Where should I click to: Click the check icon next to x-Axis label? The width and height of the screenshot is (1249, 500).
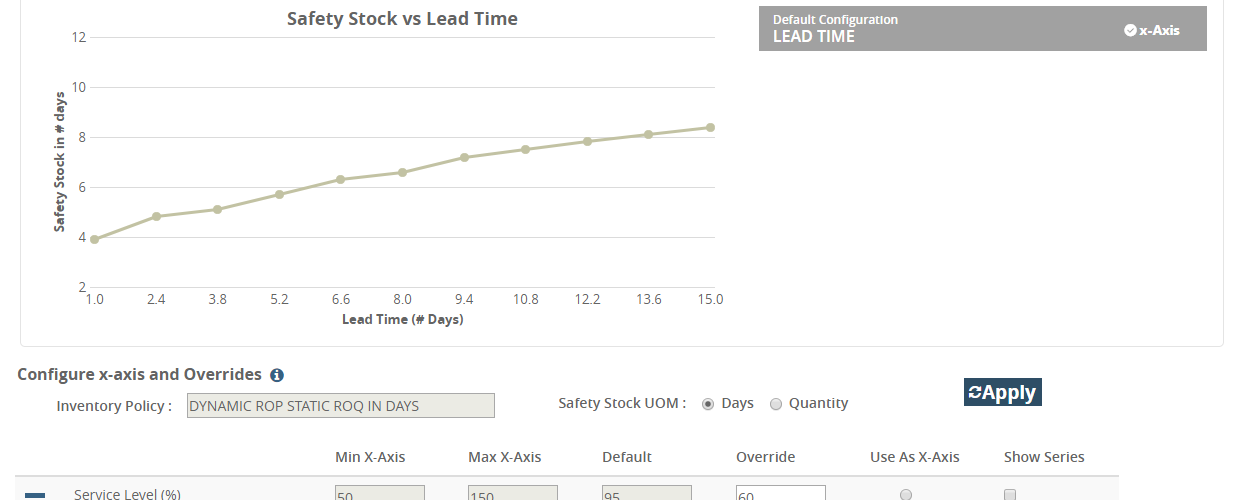click(x=1130, y=30)
